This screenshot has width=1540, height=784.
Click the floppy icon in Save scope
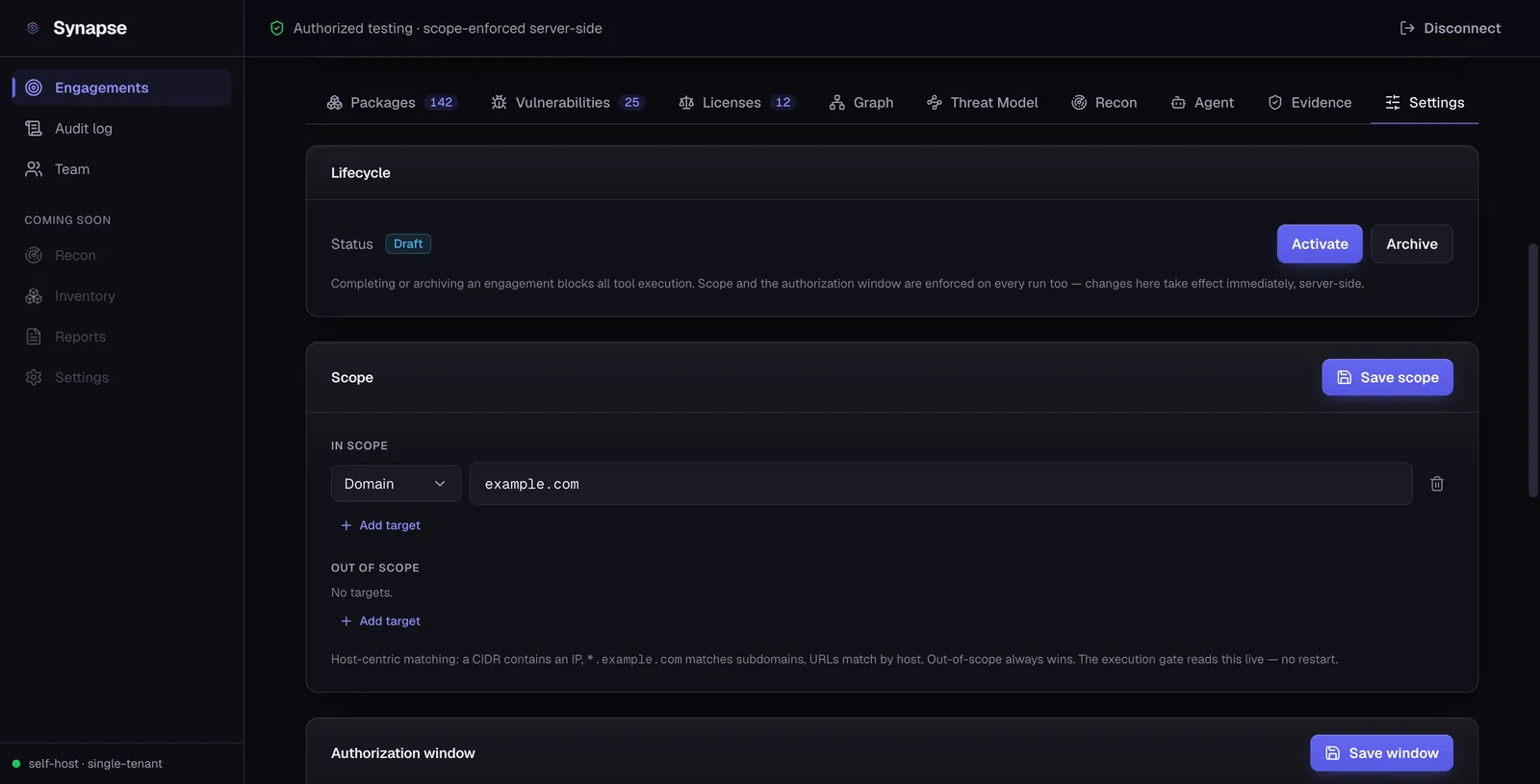[x=1345, y=377]
